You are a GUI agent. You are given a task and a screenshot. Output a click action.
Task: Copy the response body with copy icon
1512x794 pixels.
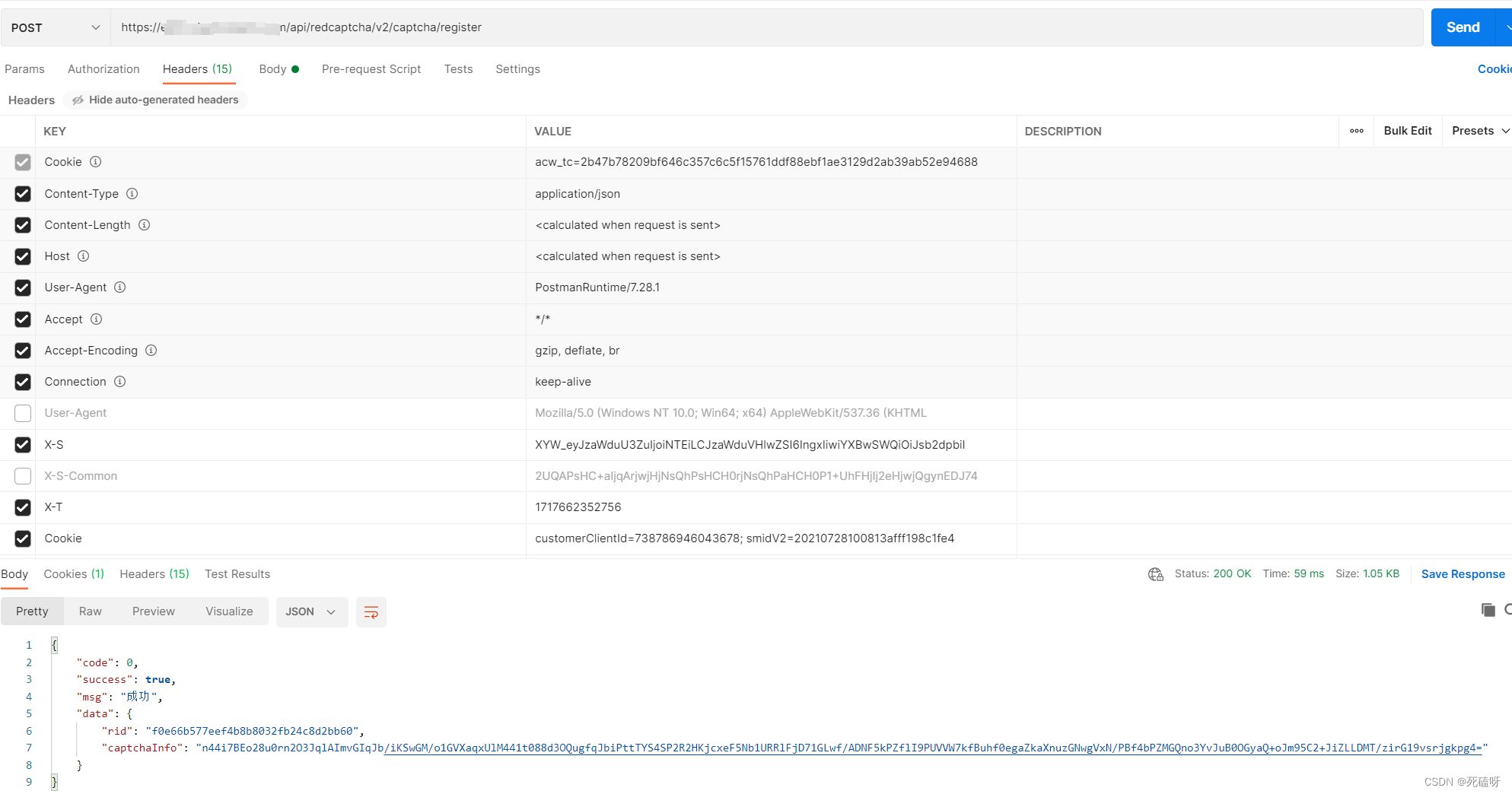point(1488,610)
